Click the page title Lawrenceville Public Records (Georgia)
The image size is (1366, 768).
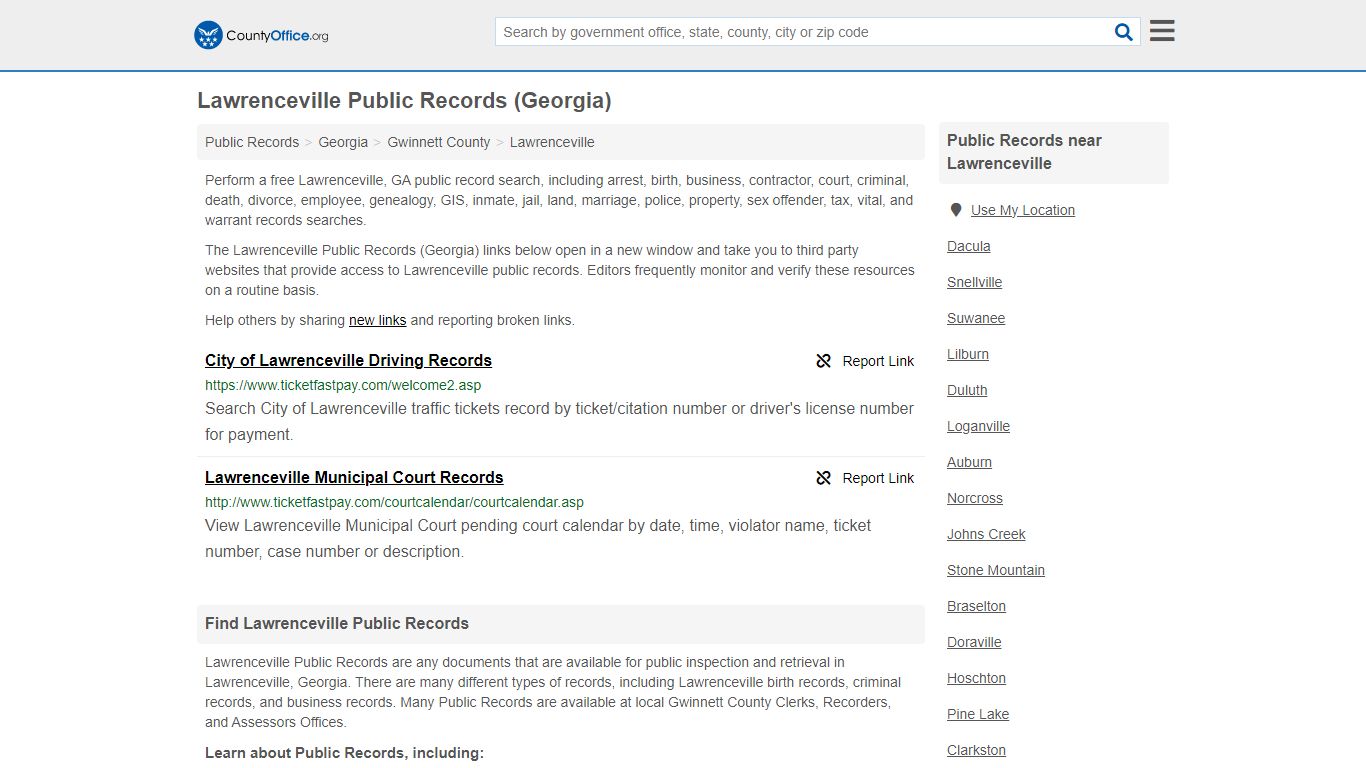(404, 100)
